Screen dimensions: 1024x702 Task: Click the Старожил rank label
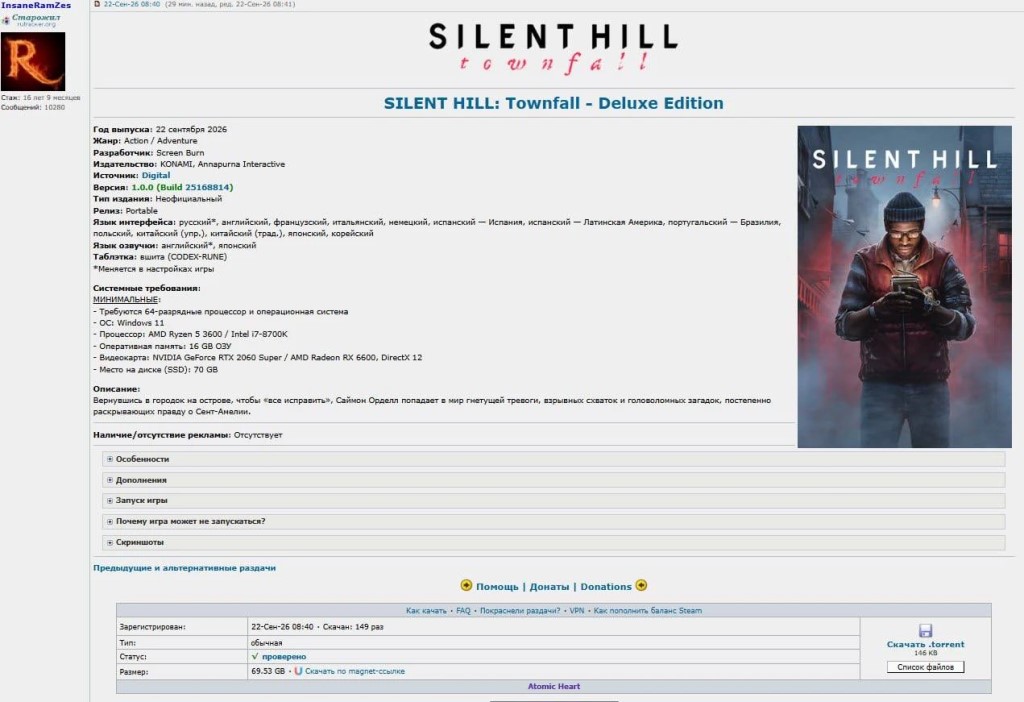(36, 17)
